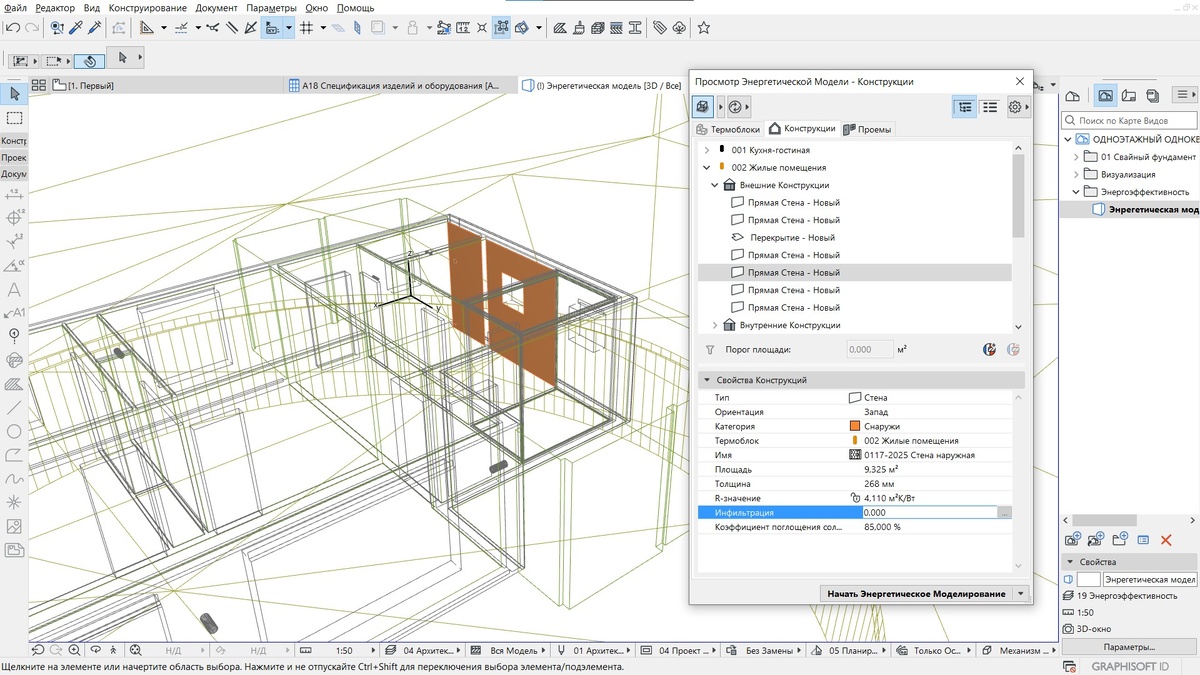
Task: Open energy model settings gear icon
Action: pos(1015,107)
